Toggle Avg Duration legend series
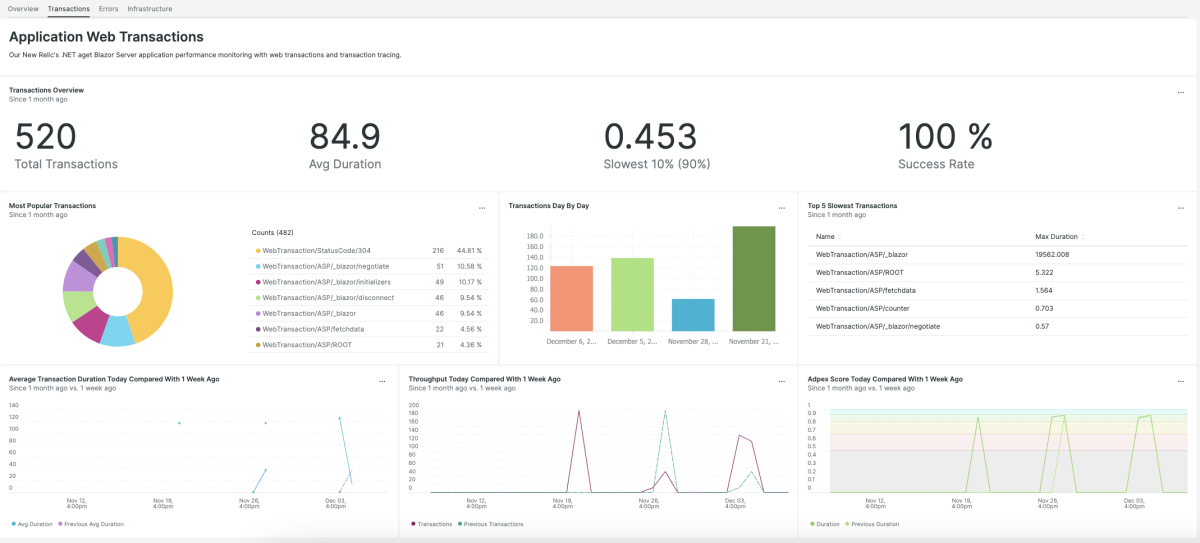The height and width of the screenshot is (543, 1200). [32, 524]
